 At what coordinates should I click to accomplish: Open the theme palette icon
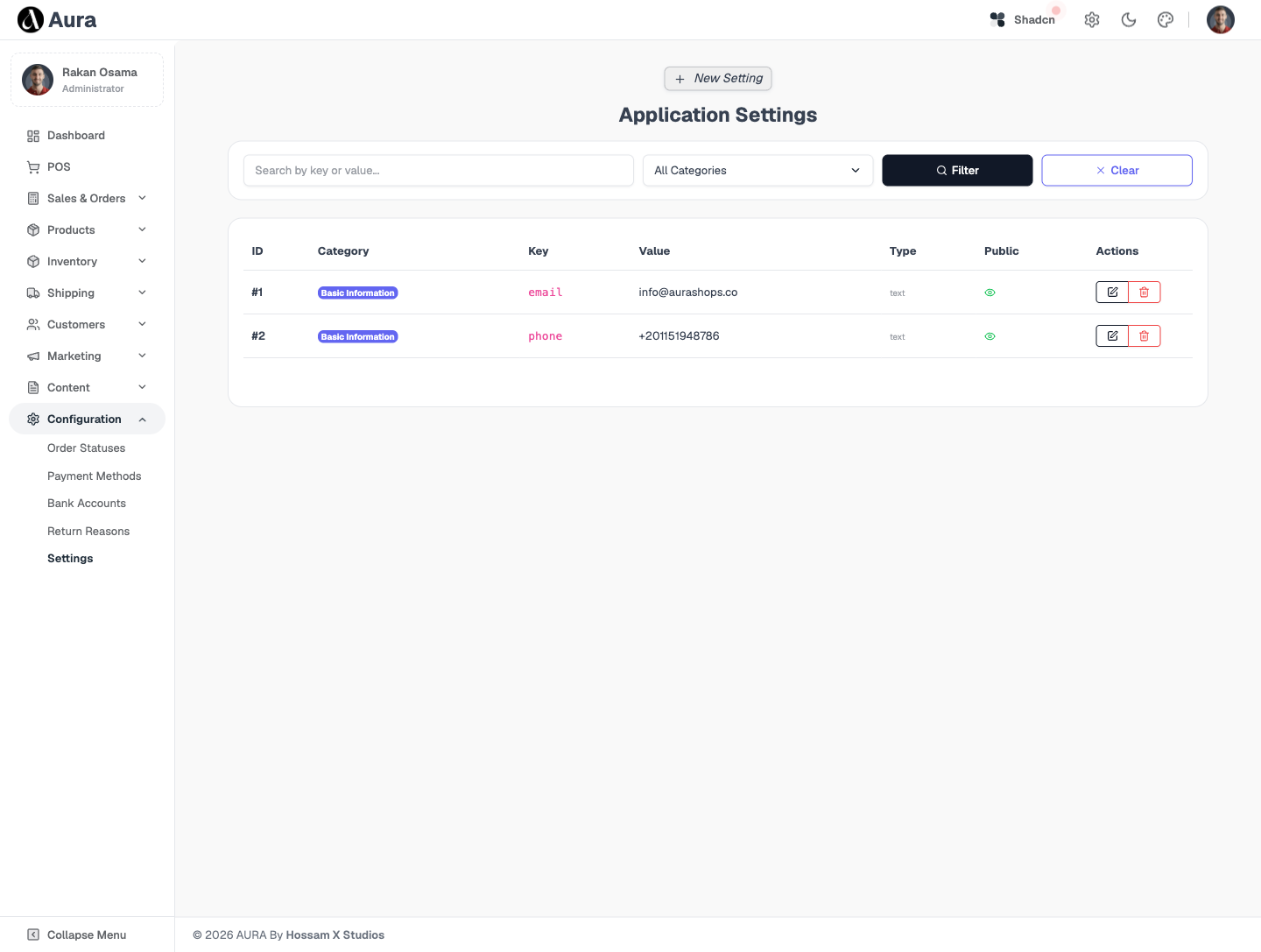1166,20
